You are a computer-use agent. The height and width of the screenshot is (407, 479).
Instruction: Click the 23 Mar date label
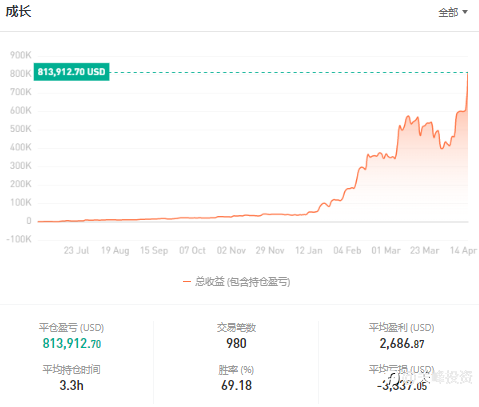(x=425, y=251)
